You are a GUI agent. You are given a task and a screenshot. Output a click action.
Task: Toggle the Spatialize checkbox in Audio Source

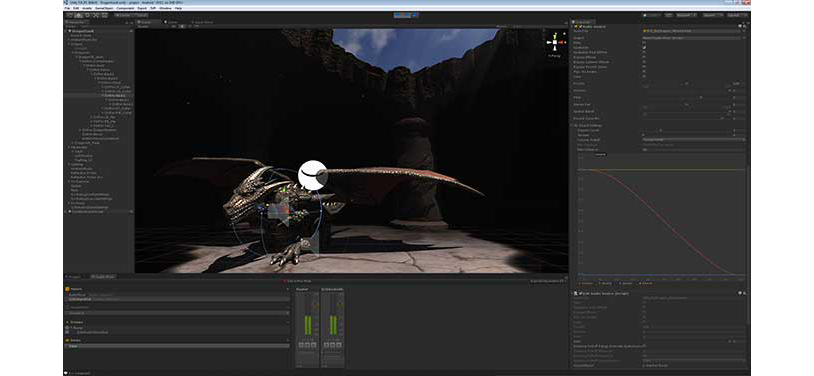click(644, 47)
